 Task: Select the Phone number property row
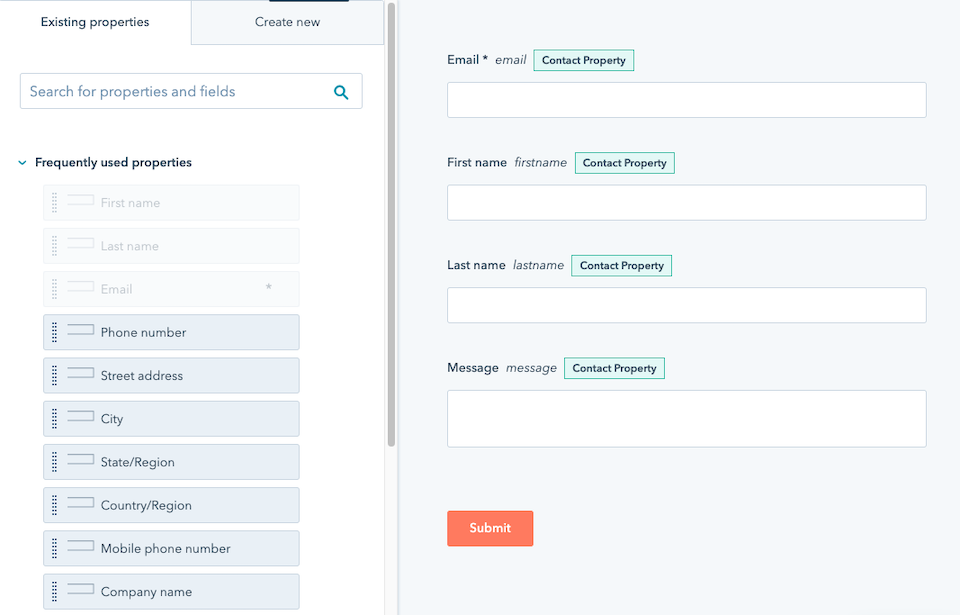pos(170,332)
